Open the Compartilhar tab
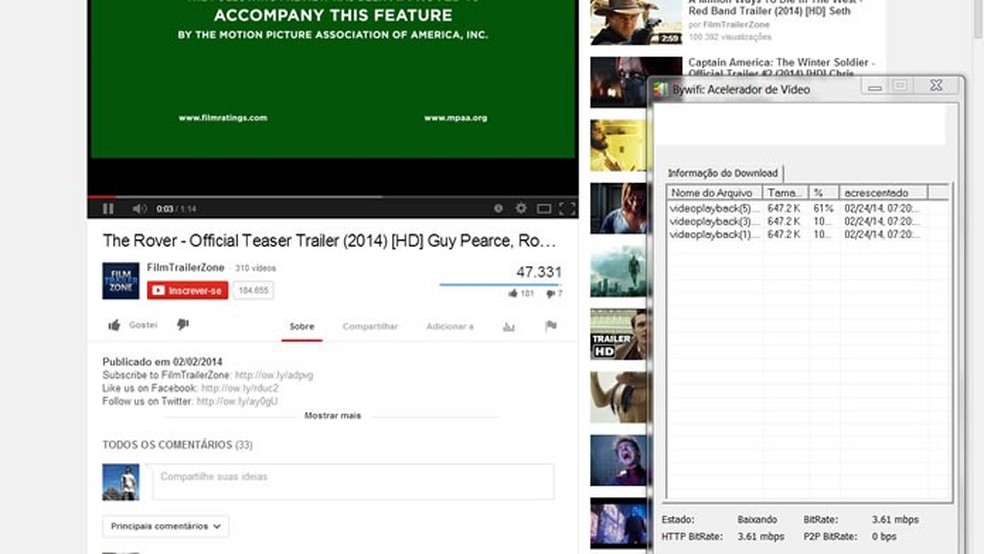Screen dimensions: 984x554 (x=370, y=326)
